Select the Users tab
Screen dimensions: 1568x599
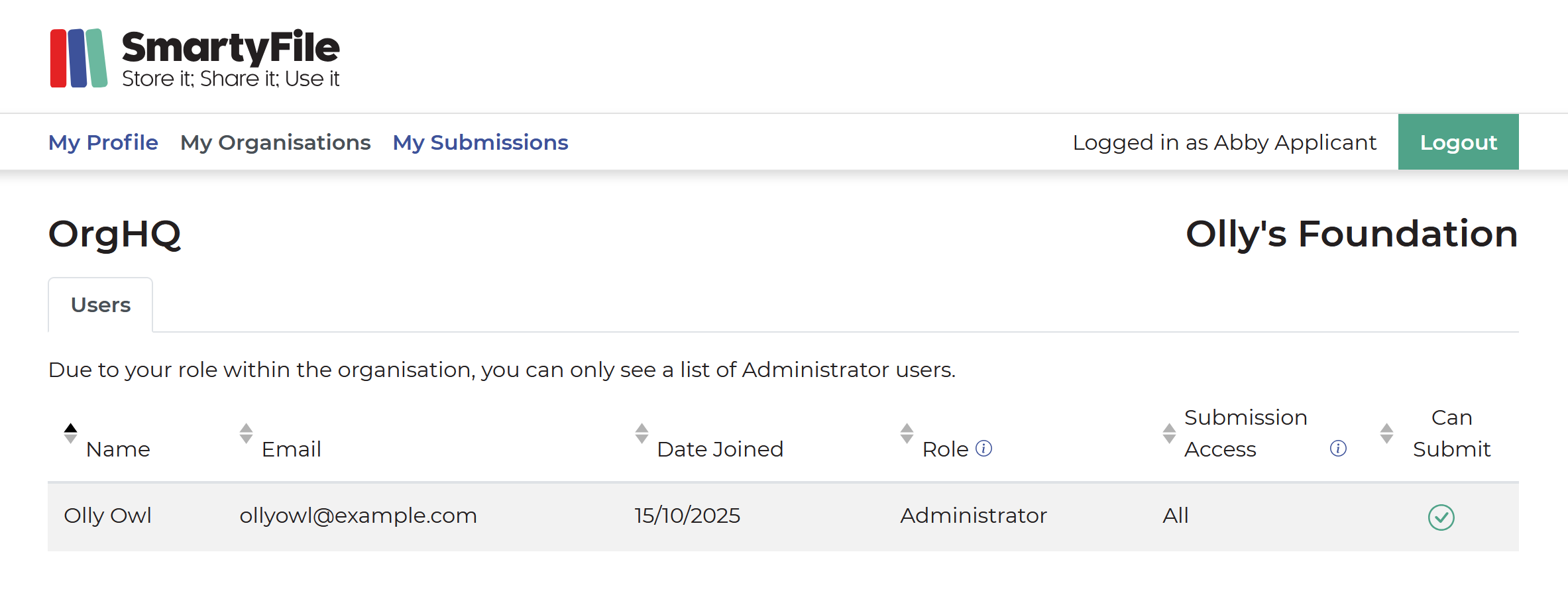(101, 305)
